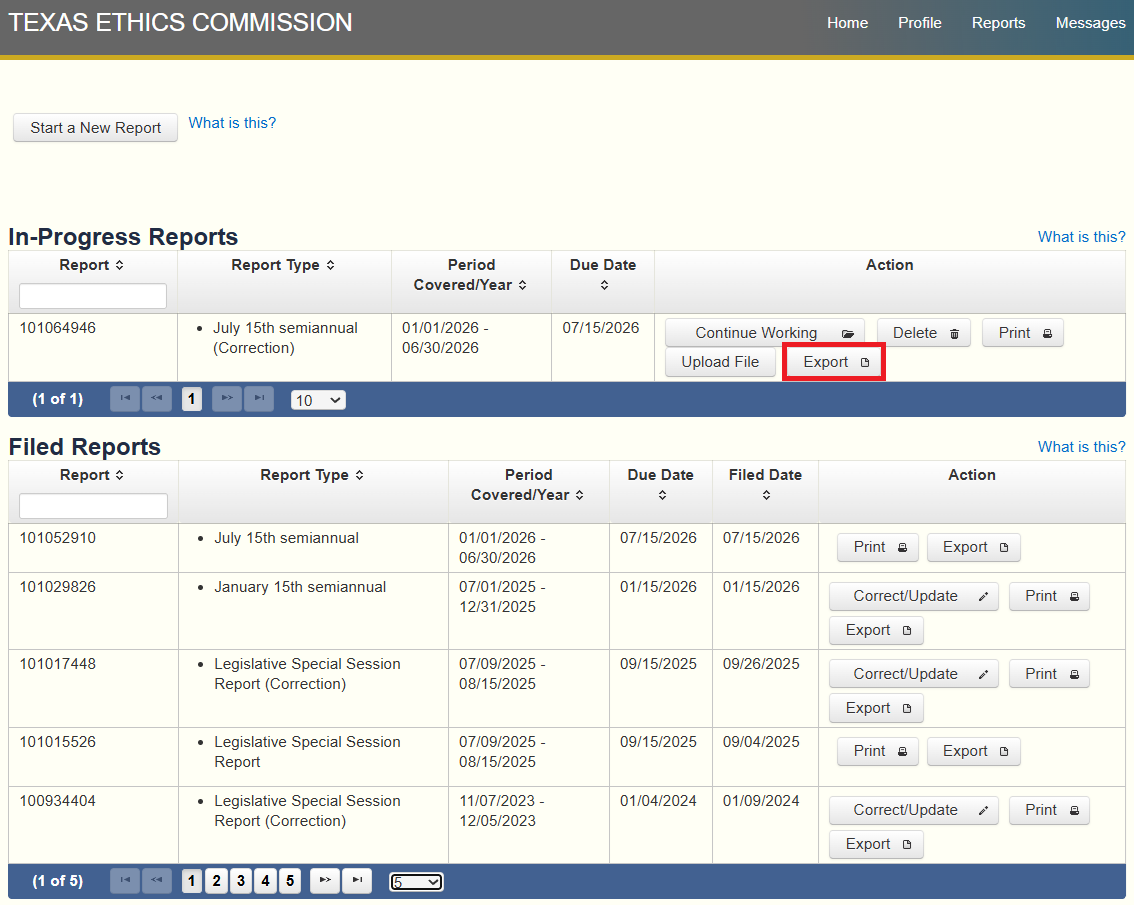
Task: Go to page 4 of Filed Reports
Action: click(x=265, y=880)
